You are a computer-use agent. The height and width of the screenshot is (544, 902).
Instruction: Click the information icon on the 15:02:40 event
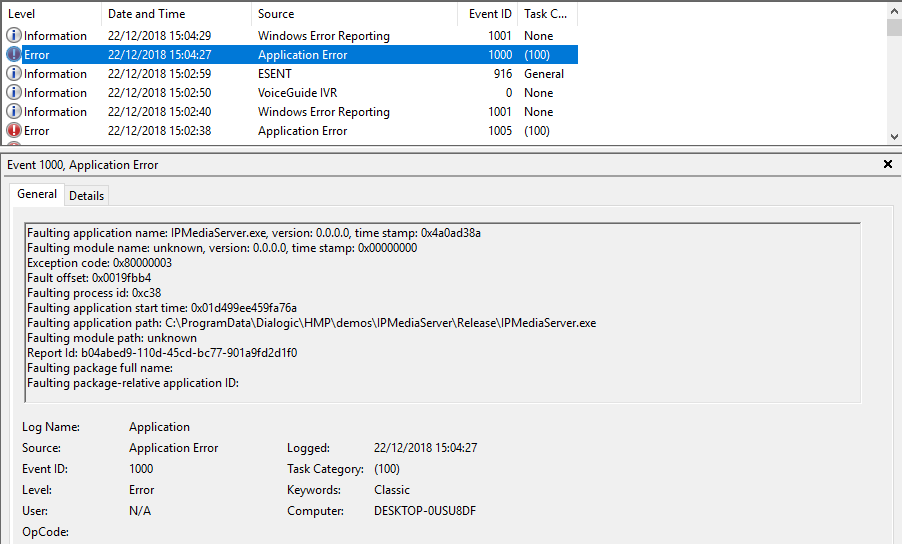click(x=14, y=112)
